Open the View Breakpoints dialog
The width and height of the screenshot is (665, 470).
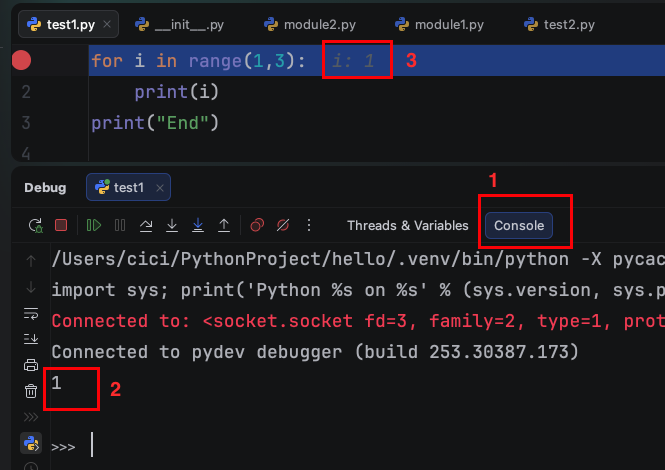pos(257,225)
